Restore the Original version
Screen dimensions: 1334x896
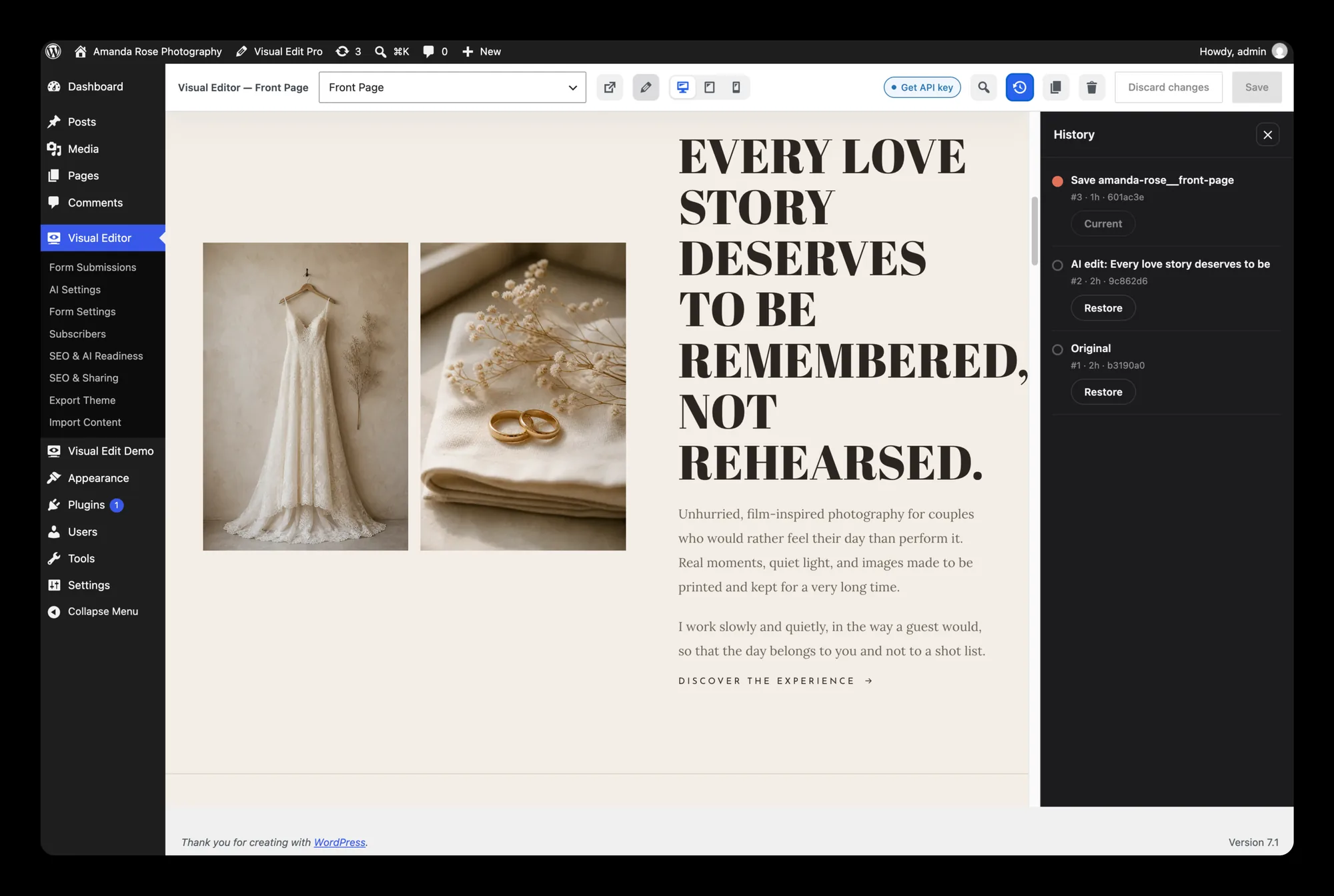click(1103, 392)
